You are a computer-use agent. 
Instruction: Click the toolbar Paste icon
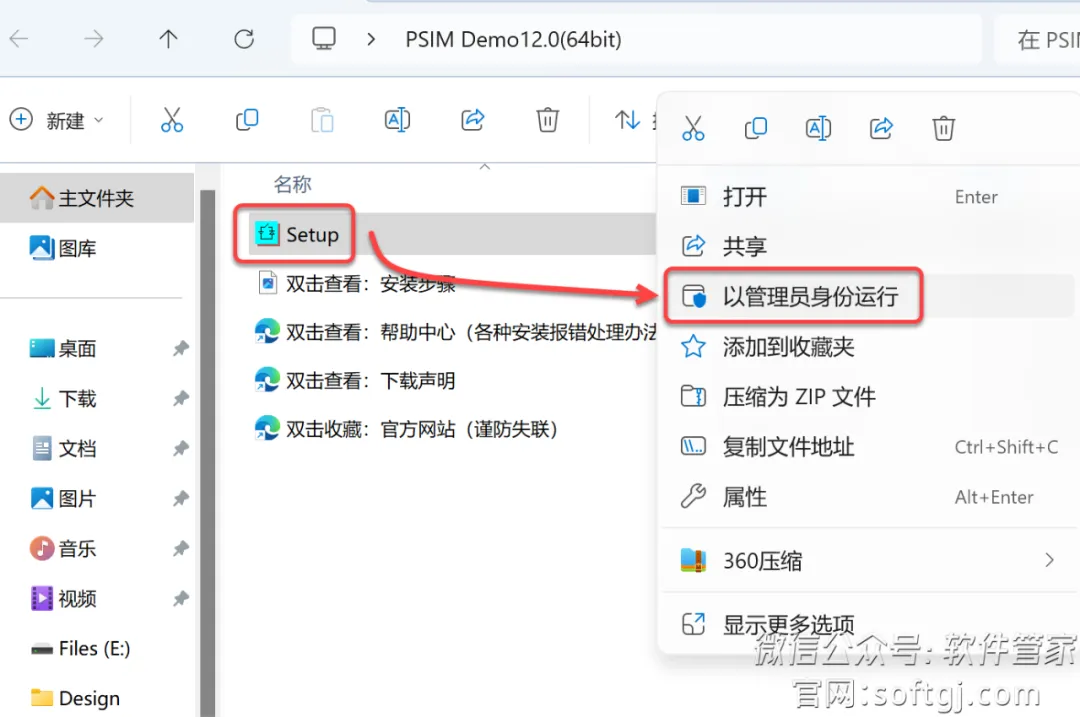322,120
